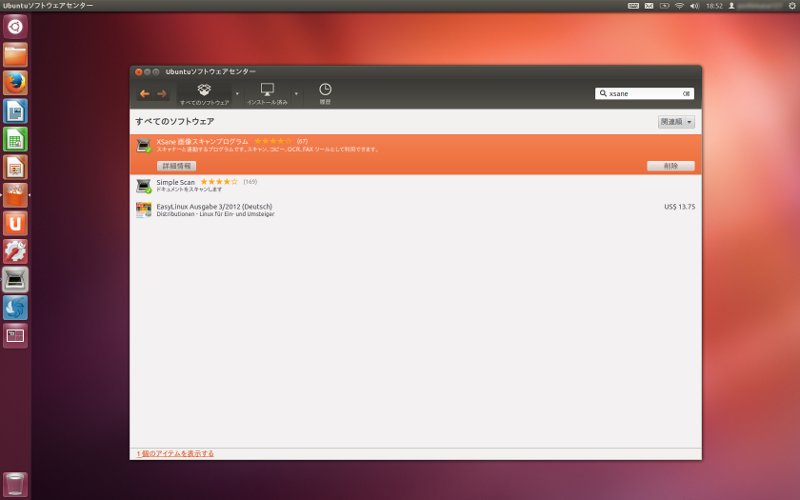Open the Trash in the launcher
This screenshot has height=500, width=800.
pos(15,484)
